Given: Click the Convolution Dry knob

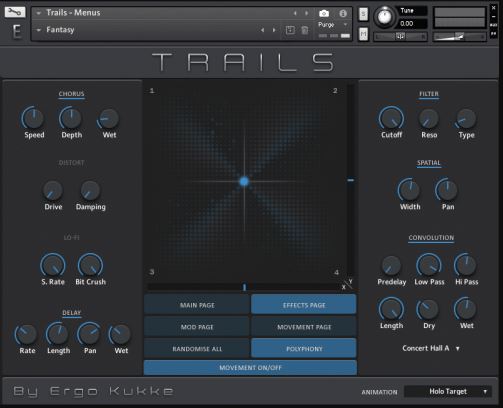Looking at the screenshot, I should tap(428, 309).
